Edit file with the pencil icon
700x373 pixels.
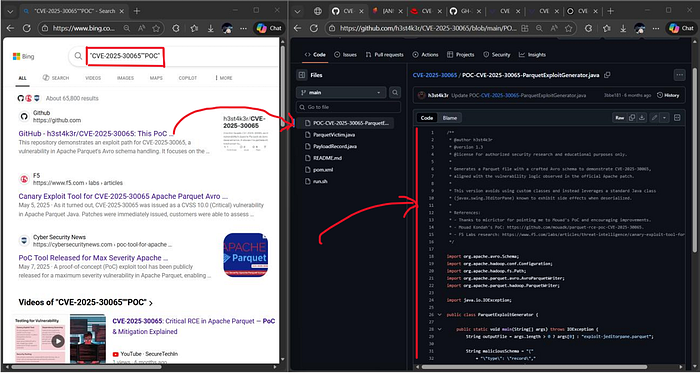[x=654, y=118]
